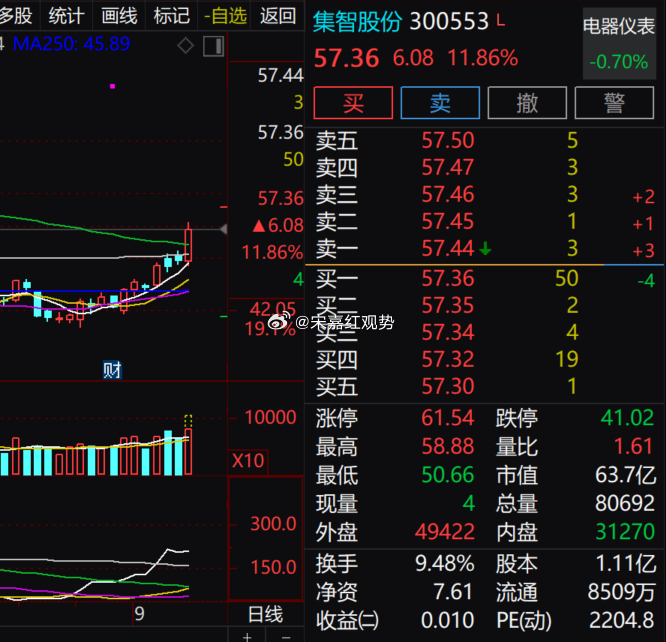The height and width of the screenshot is (642, 666).
Task: Click the magenta dot on chart
Action: 113,86
